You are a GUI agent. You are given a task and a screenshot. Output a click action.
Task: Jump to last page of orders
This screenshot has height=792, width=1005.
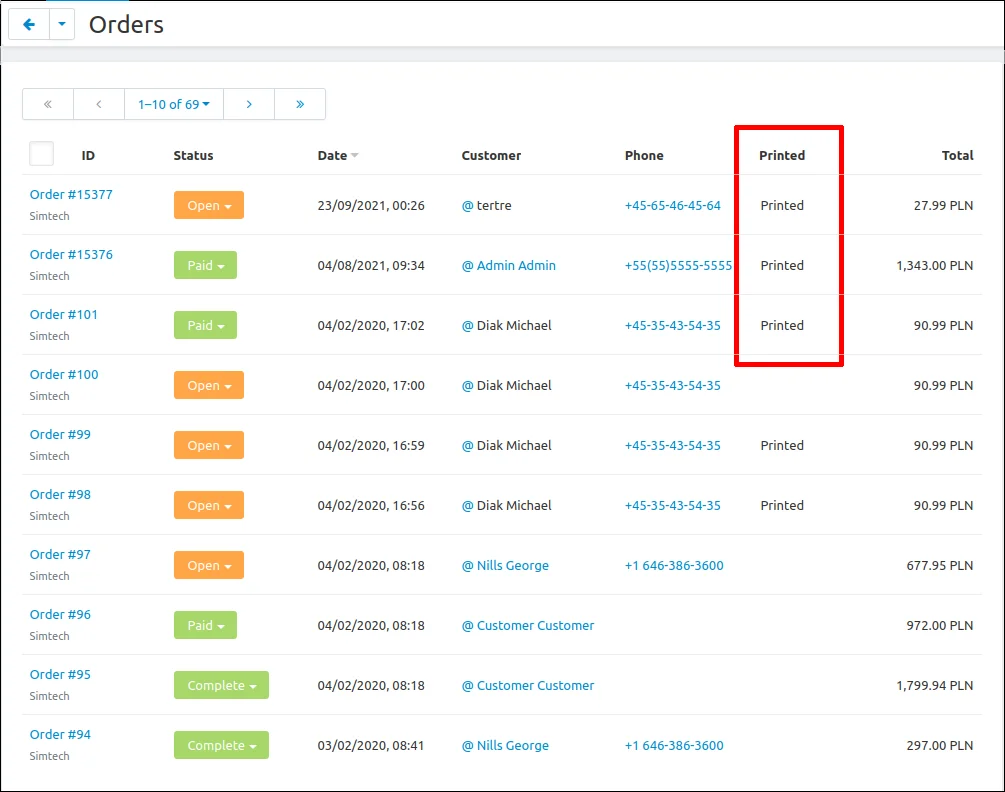pyautogui.click(x=300, y=104)
